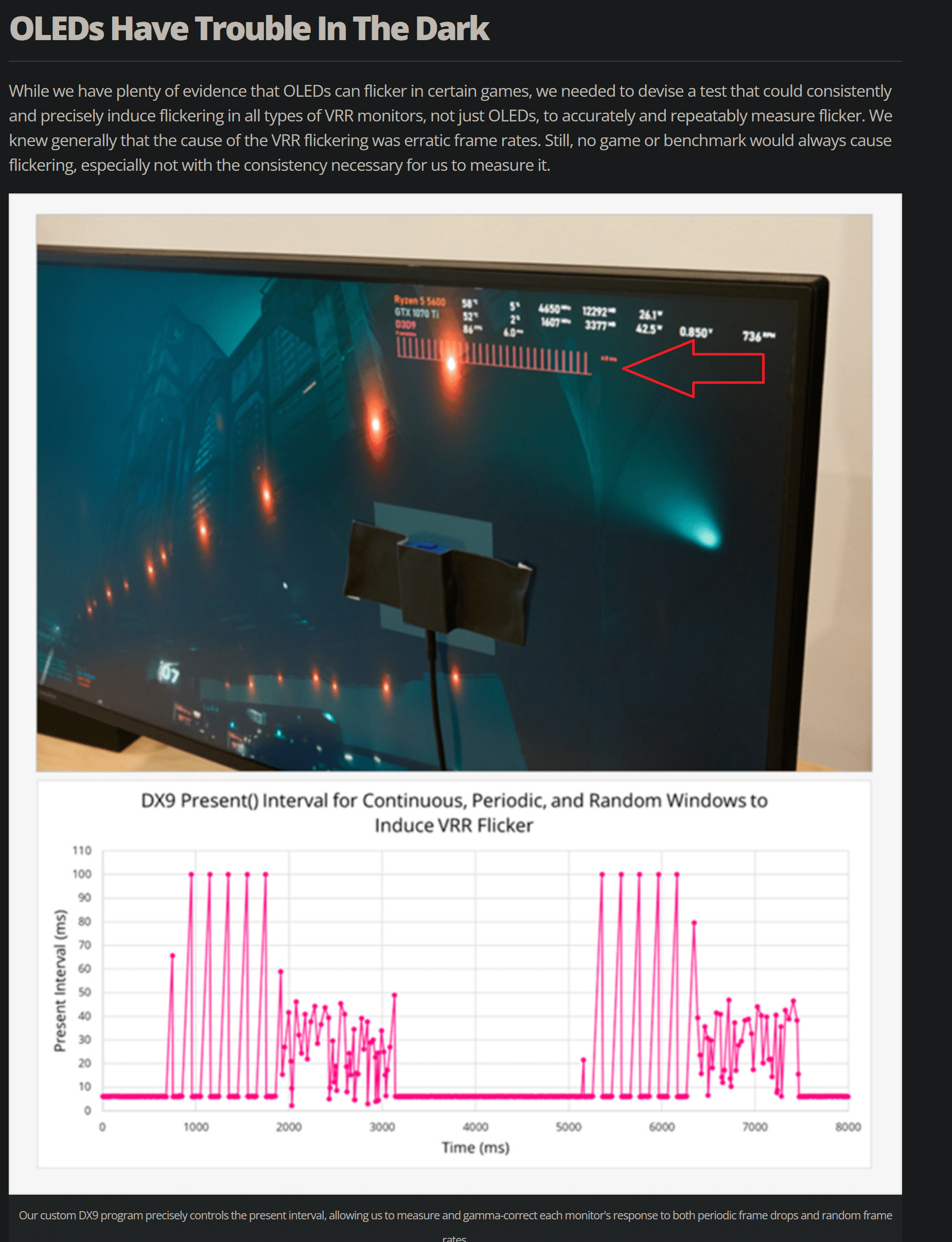The image size is (952, 1242).
Task: Click the '100' label on the interval axis
Action: [82, 874]
